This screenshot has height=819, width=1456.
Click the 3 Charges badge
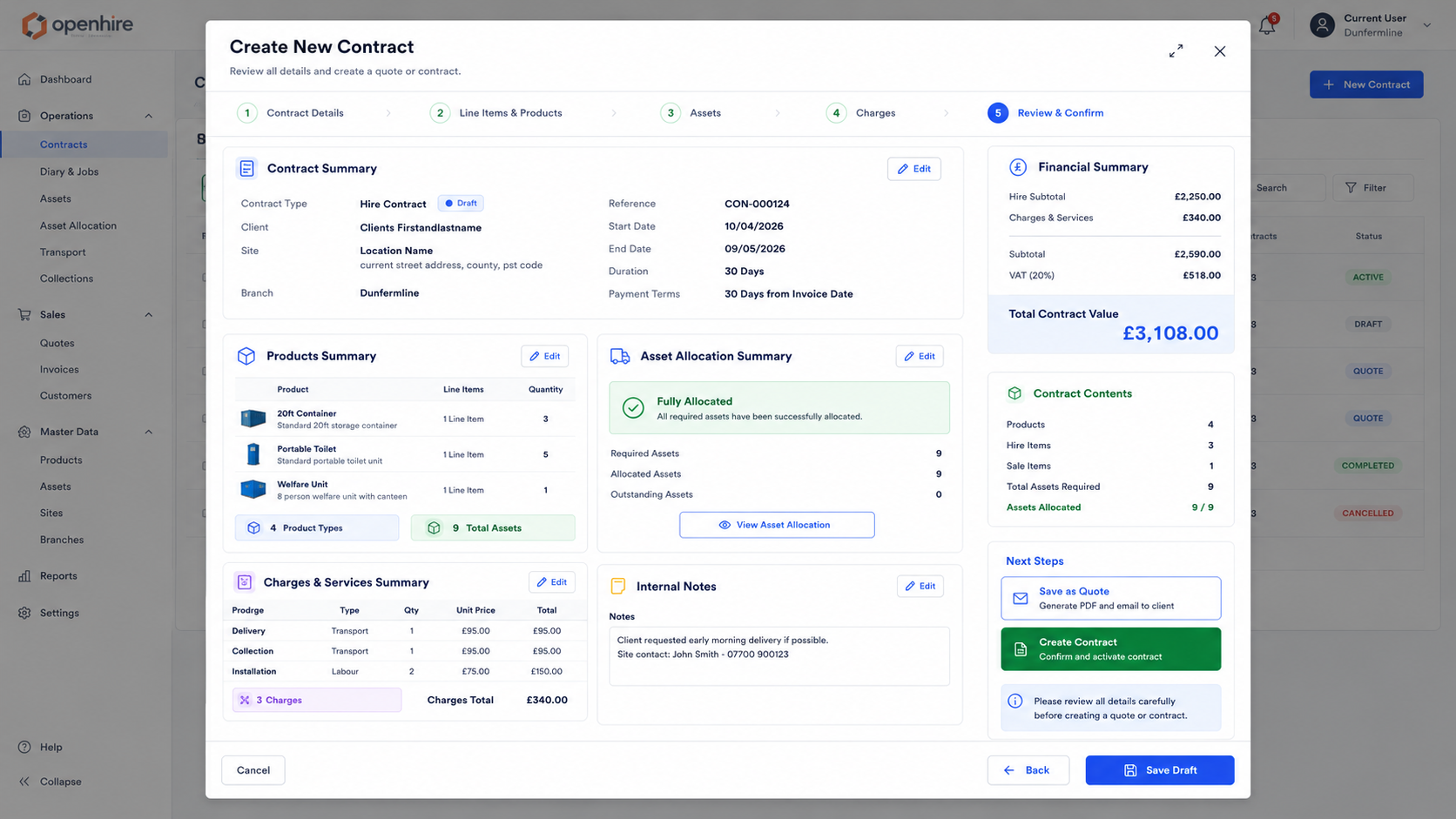pos(317,700)
